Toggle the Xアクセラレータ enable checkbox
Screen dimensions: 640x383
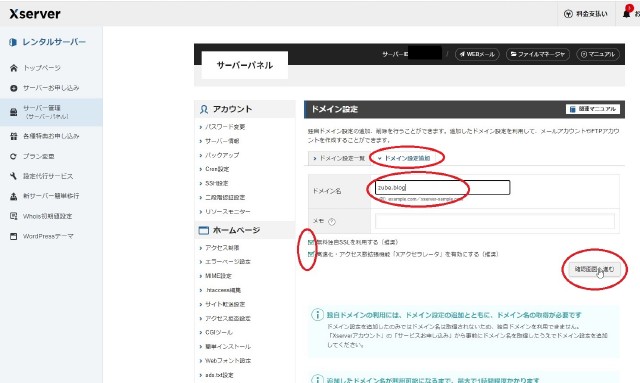coord(311,254)
